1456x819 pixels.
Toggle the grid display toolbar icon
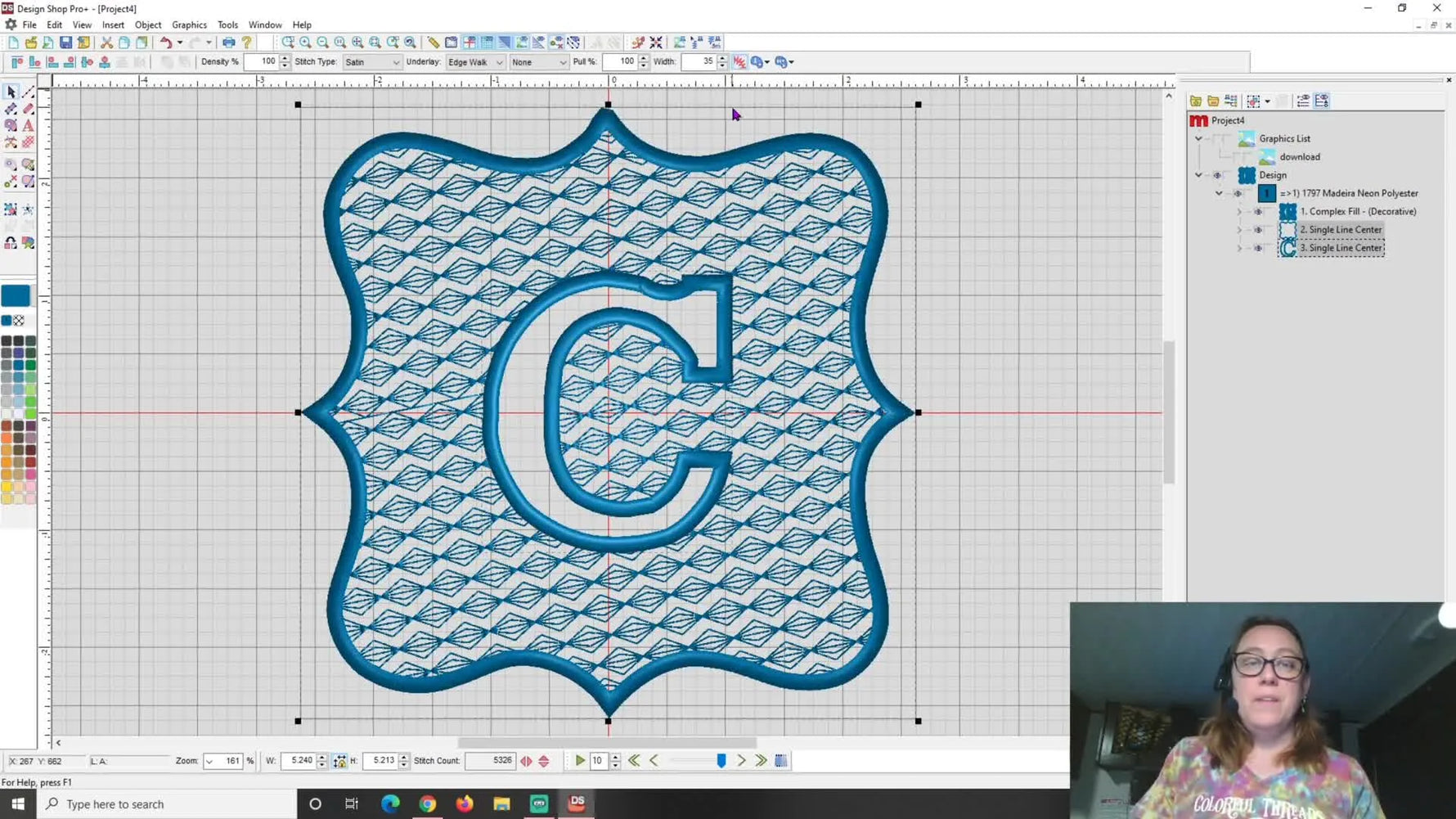pyautogui.click(x=487, y=43)
